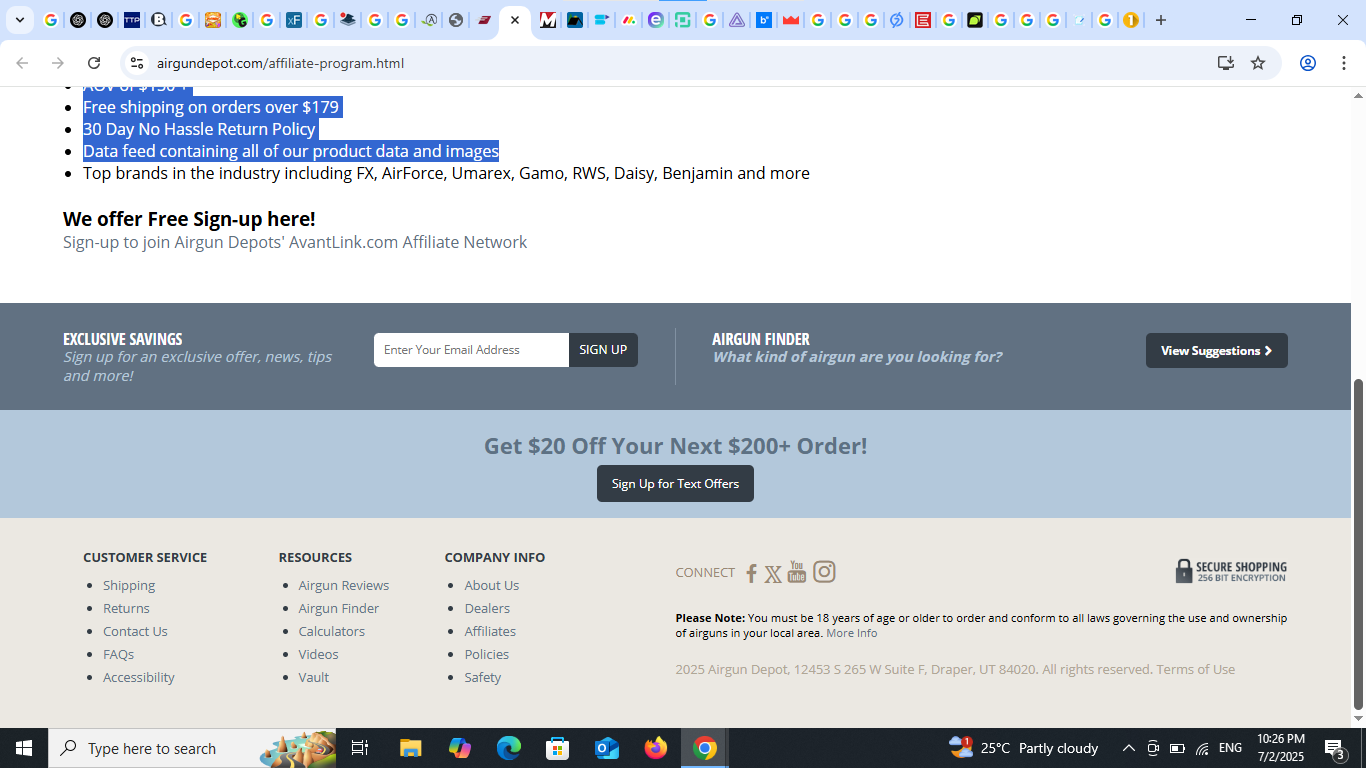Reload the current page
Screen dimensions: 1366x768
pyautogui.click(x=94, y=63)
